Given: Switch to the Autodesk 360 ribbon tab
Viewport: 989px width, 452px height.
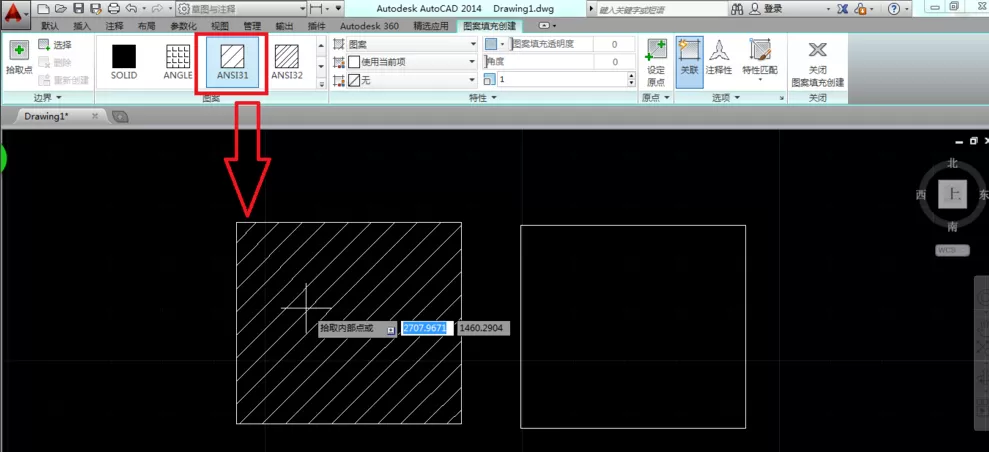Looking at the screenshot, I should pos(370,26).
